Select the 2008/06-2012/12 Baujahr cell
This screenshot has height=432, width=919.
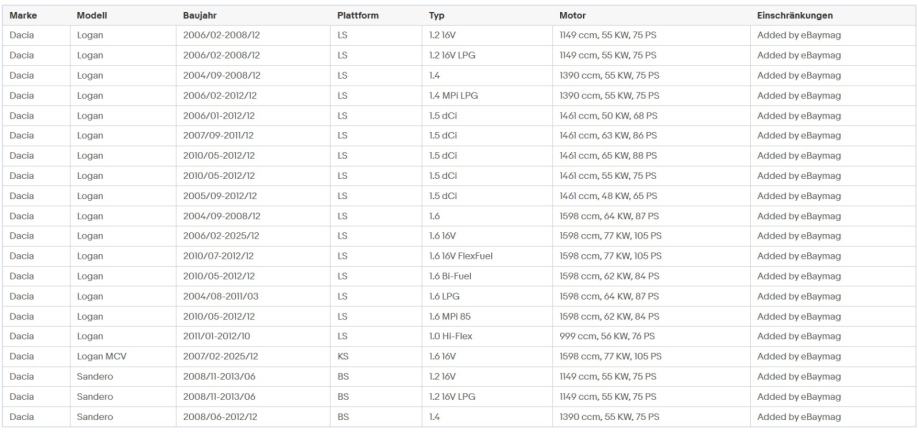tap(221, 416)
